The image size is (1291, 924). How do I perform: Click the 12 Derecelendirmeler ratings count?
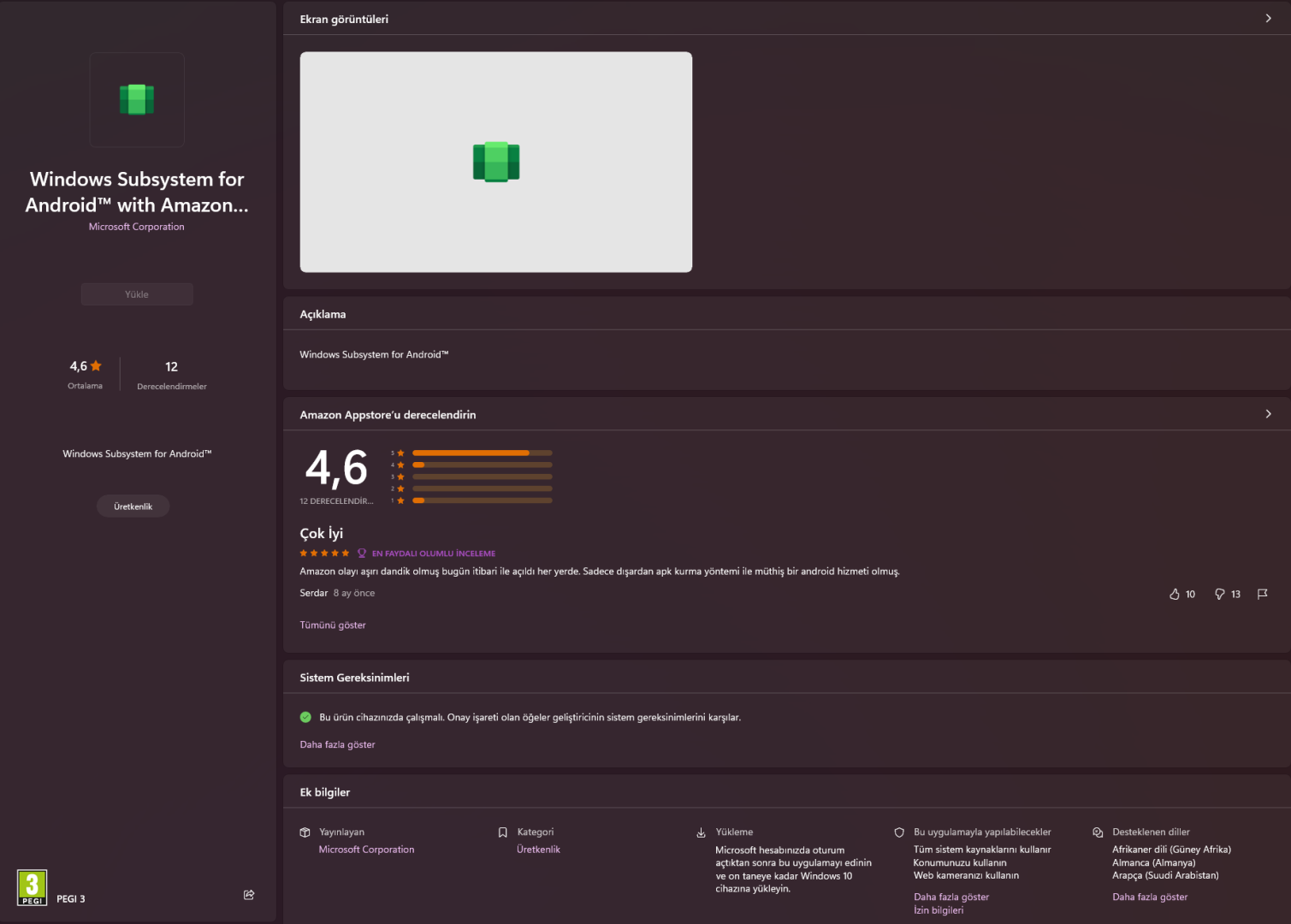click(172, 375)
